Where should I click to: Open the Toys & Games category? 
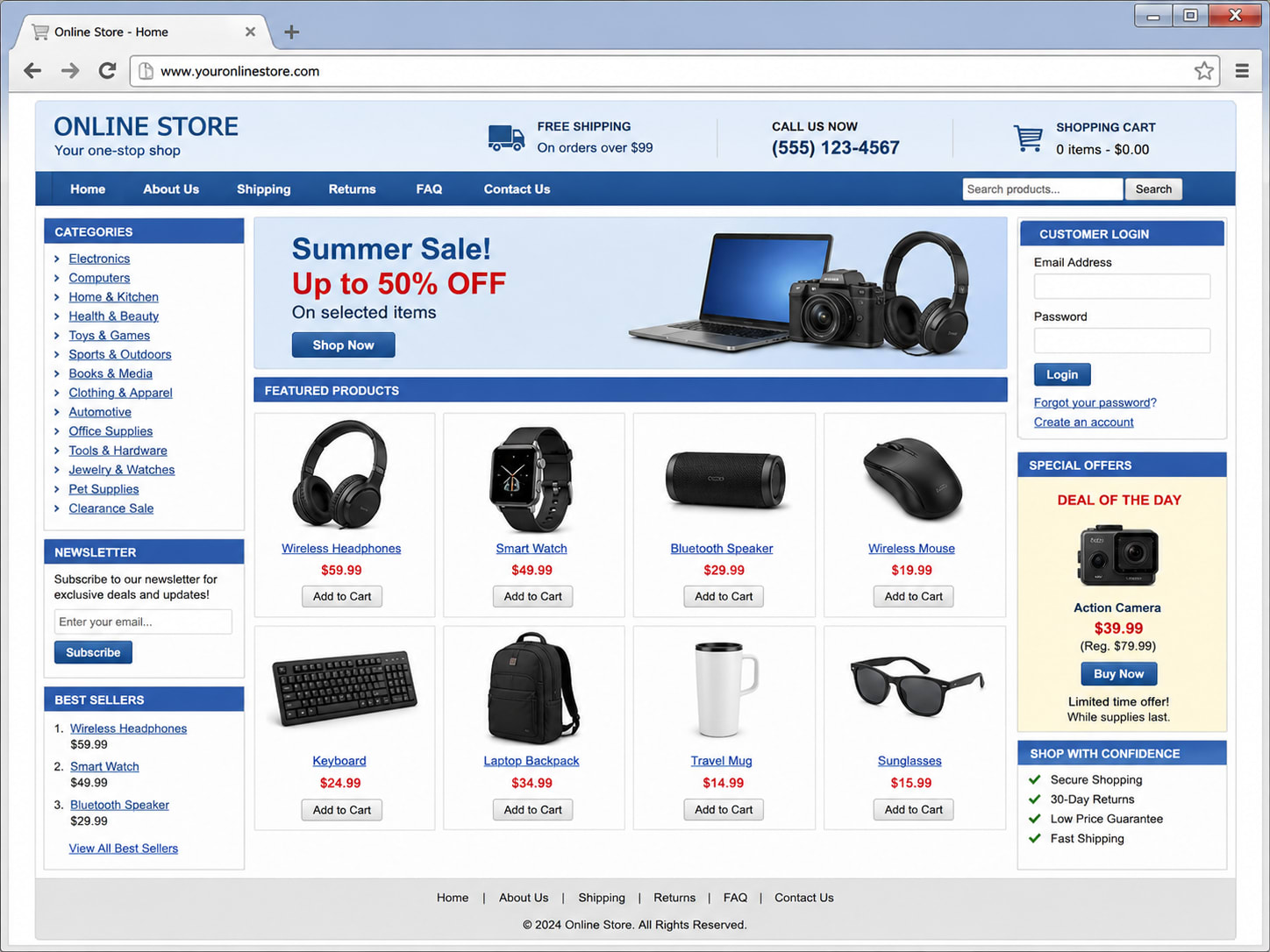click(x=109, y=336)
